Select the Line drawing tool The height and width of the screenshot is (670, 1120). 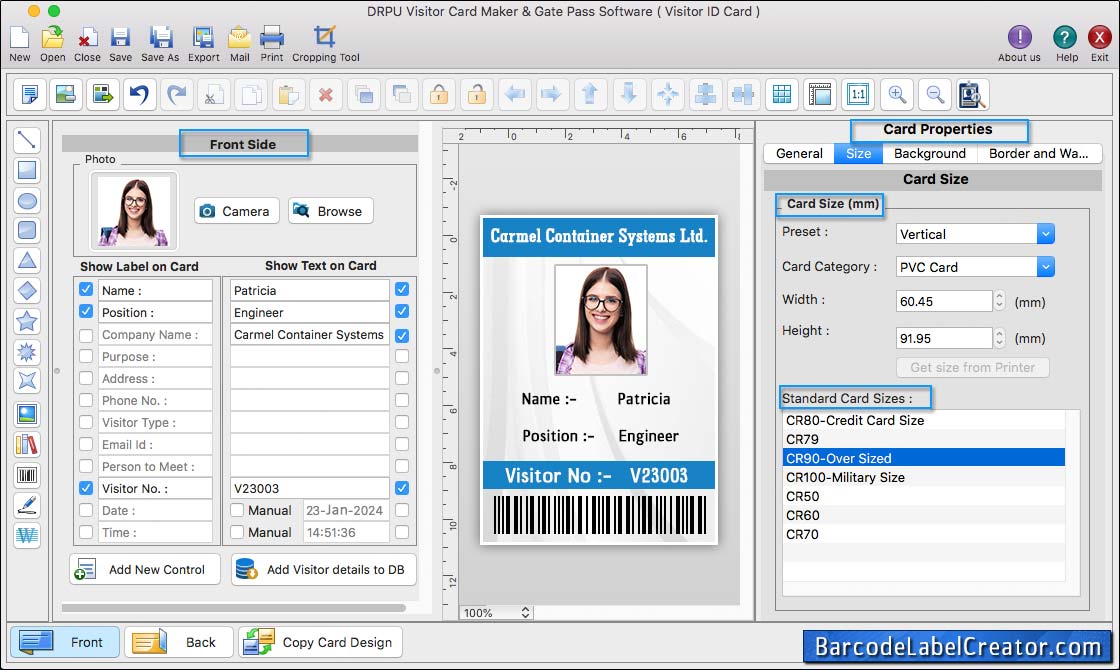[x=27, y=139]
